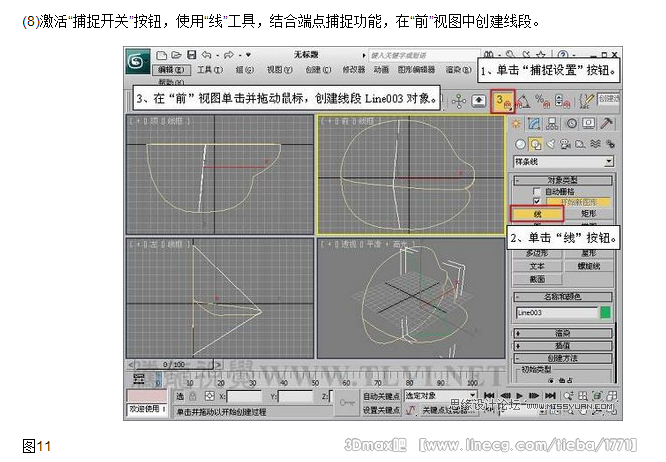The height and width of the screenshot is (462, 666).
Task: Select the Geometry category icon
Action: [520, 144]
